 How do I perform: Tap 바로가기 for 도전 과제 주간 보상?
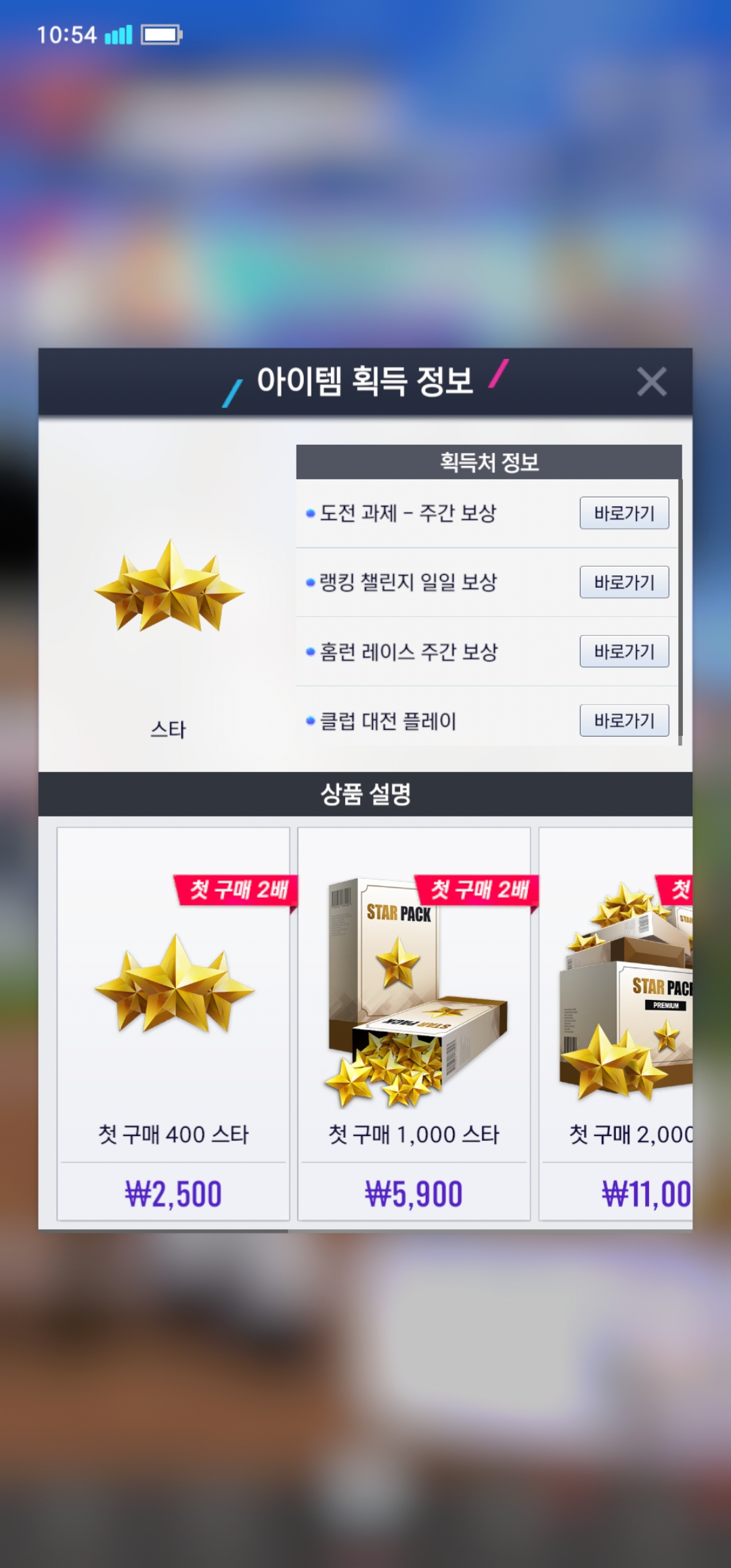[x=624, y=513]
